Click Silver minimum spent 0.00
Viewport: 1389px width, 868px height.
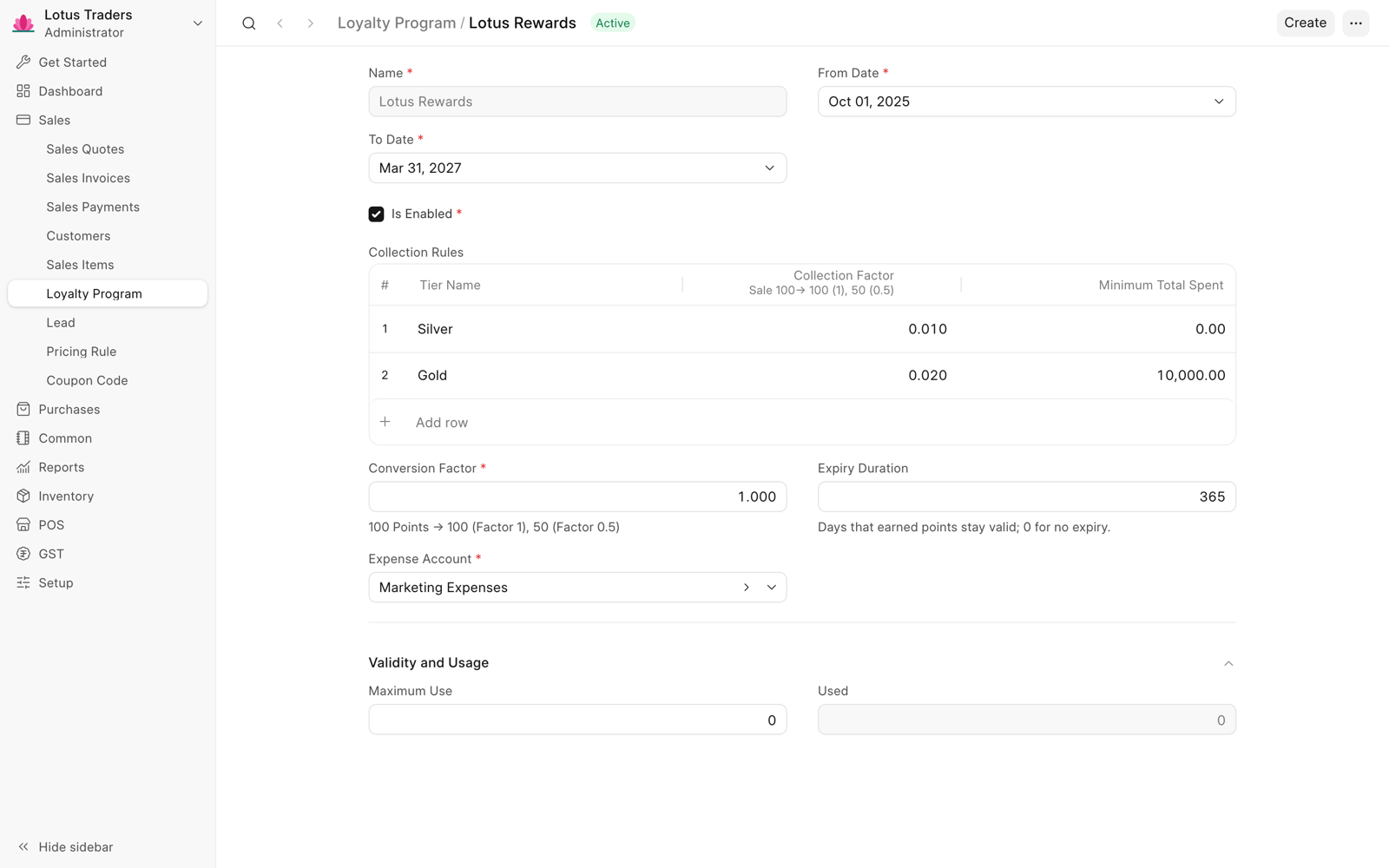[1097, 329]
